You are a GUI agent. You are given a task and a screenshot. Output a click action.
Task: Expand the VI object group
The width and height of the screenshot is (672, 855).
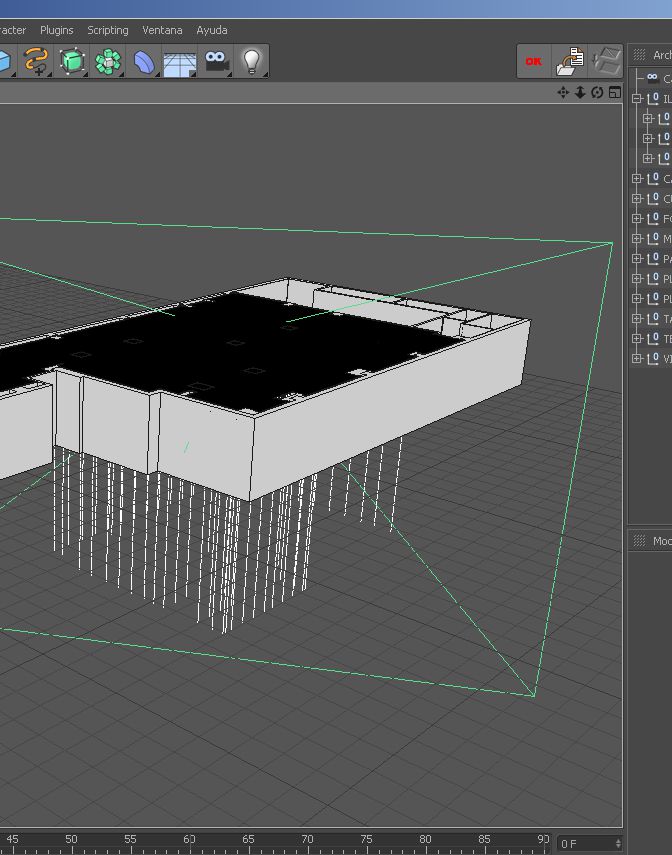click(636, 358)
